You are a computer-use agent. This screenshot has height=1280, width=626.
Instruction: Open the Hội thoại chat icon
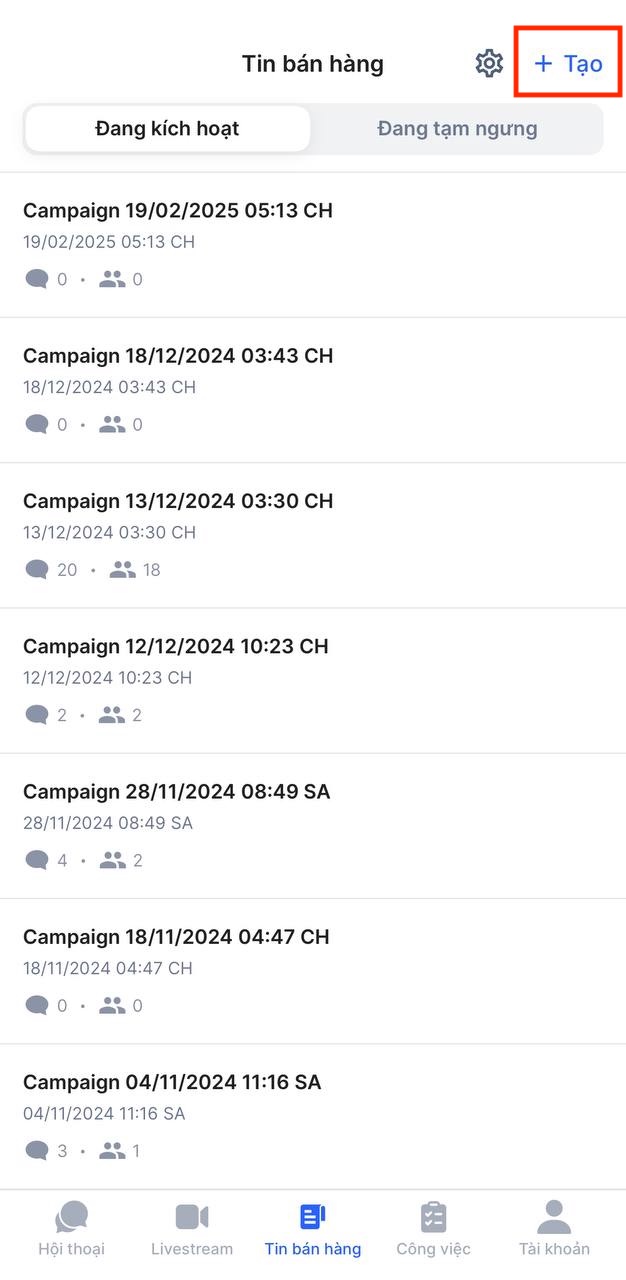coord(71,1217)
